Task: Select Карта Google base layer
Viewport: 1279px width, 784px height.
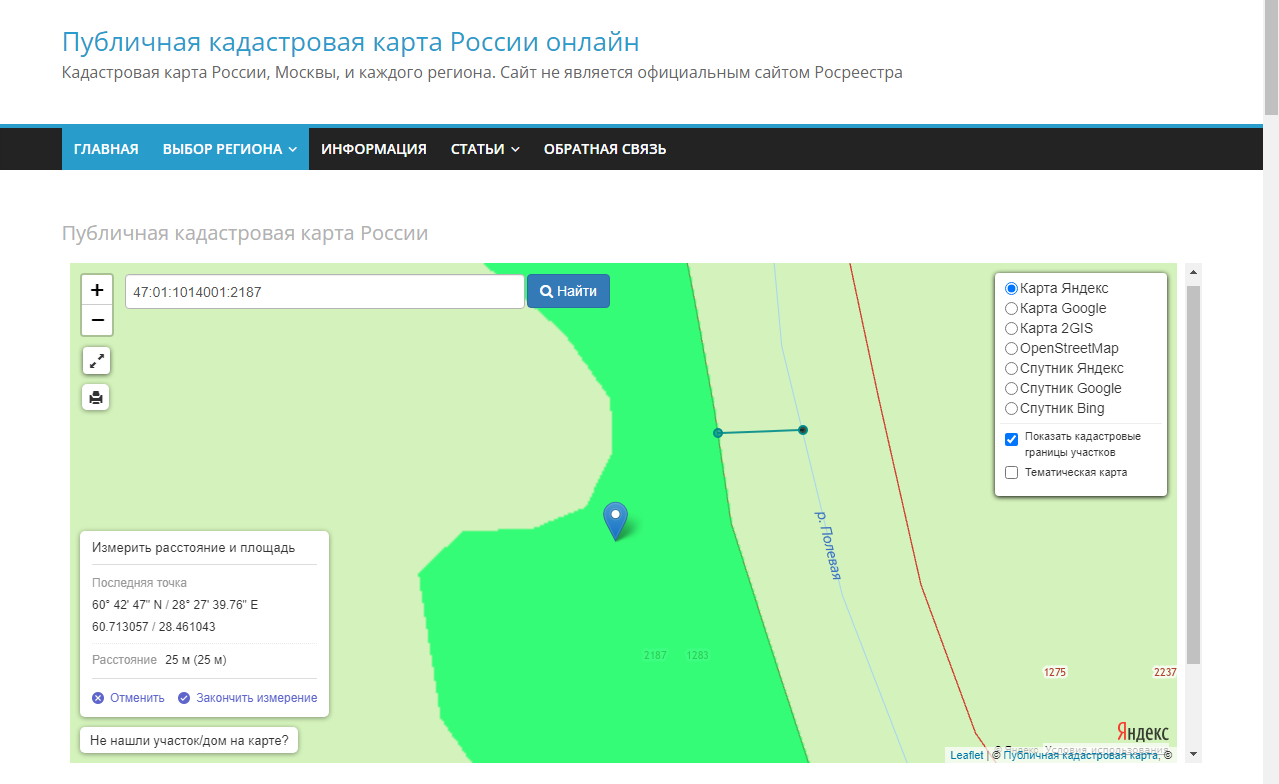Action: pos(1011,308)
